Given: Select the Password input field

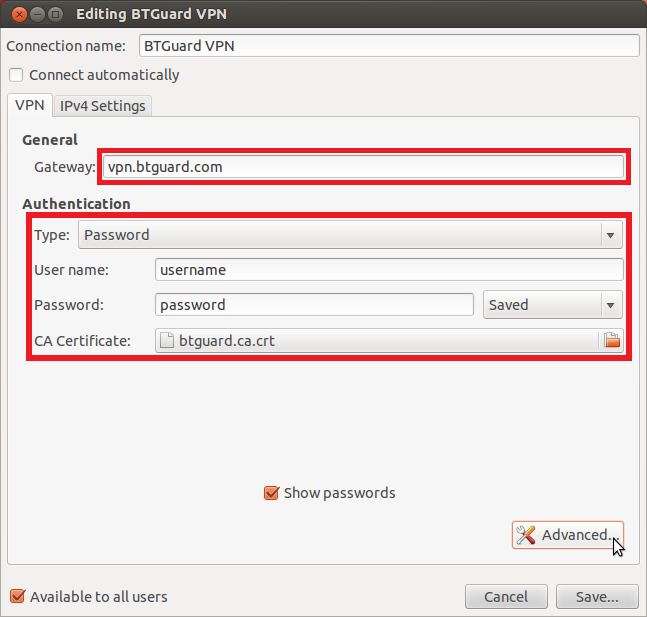Looking at the screenshot, I should point(314,305).
